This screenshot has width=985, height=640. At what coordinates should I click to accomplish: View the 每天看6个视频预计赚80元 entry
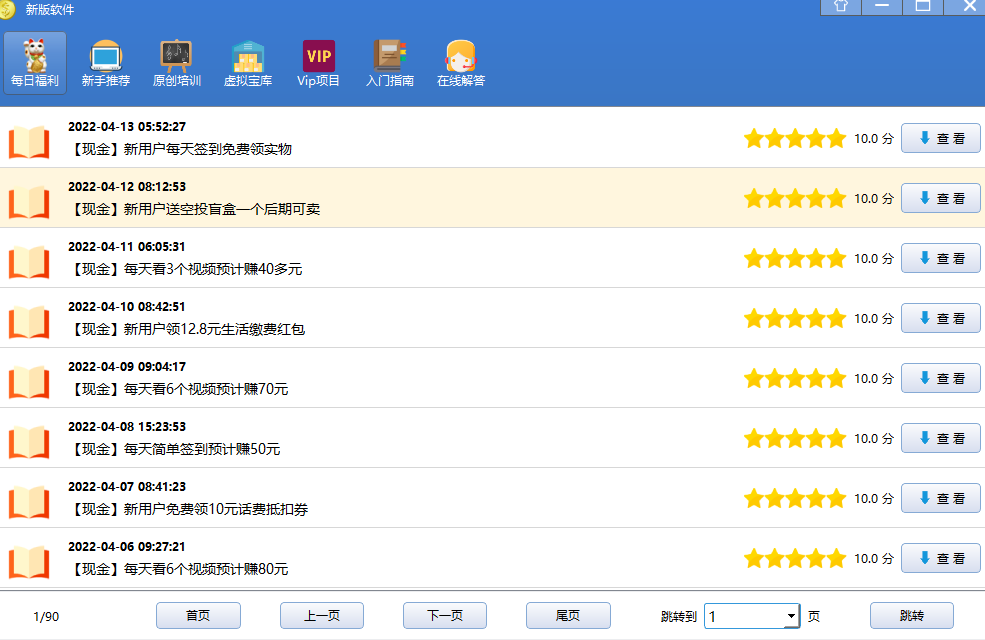click(x=940, y=558)
